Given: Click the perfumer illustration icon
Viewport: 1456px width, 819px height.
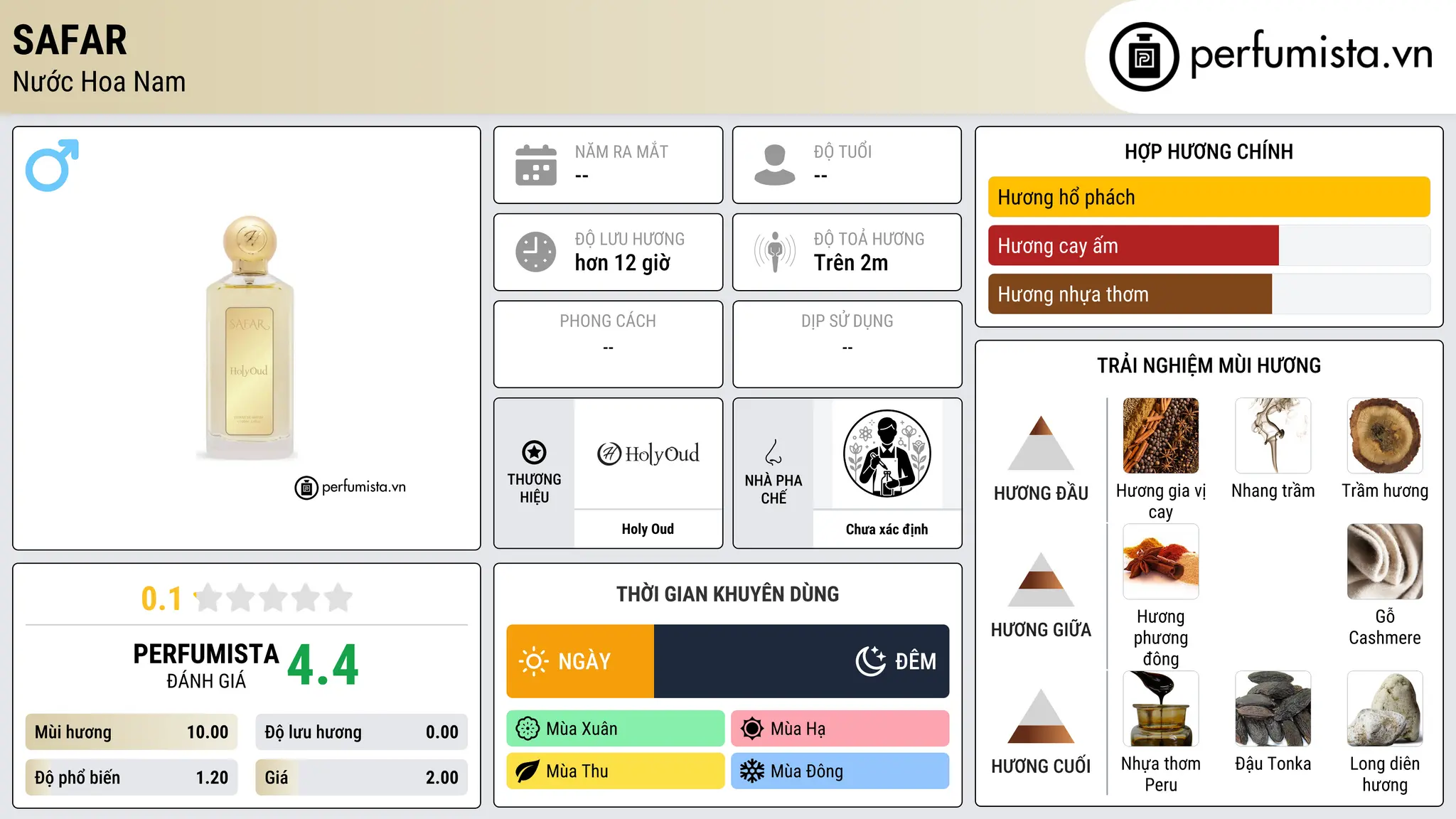Looking at the screenshot, I should 887,454.
